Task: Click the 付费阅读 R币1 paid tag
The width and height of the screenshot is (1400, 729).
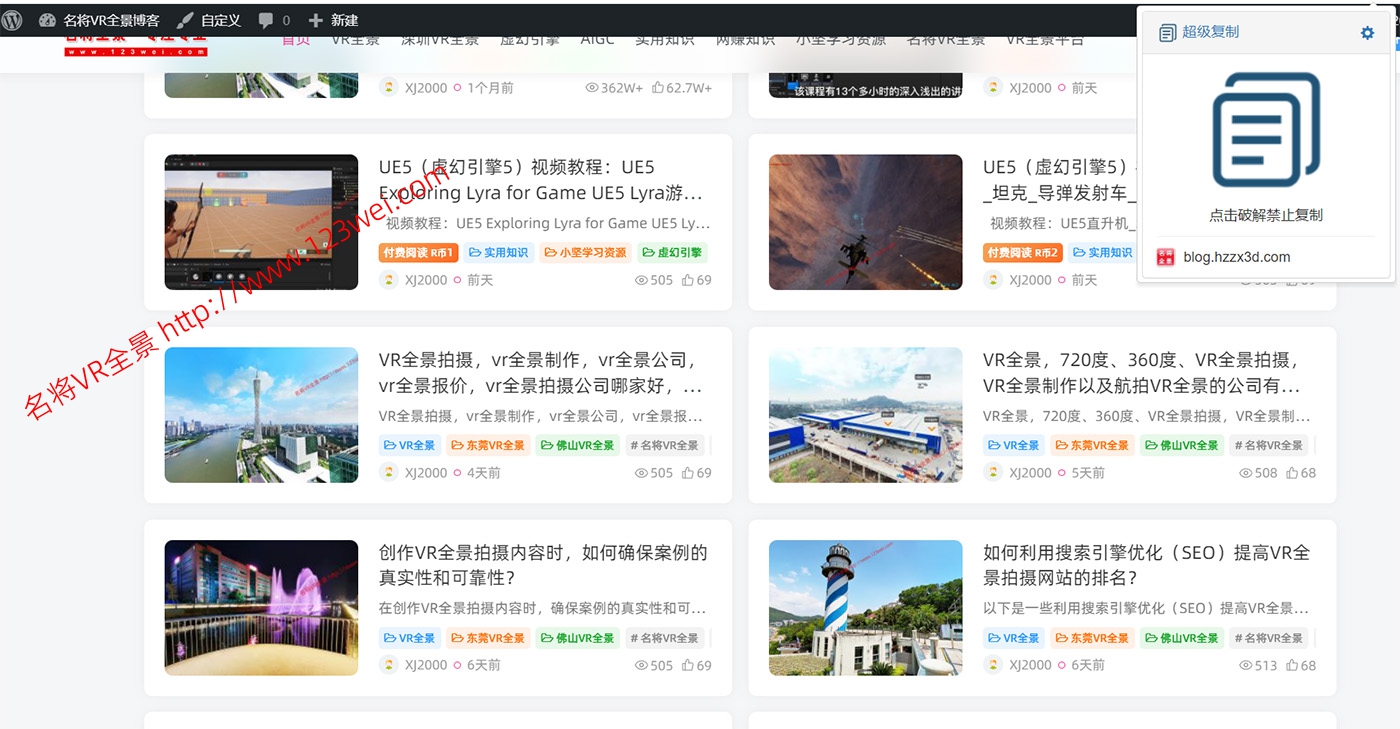Action: tap(418, 252)
